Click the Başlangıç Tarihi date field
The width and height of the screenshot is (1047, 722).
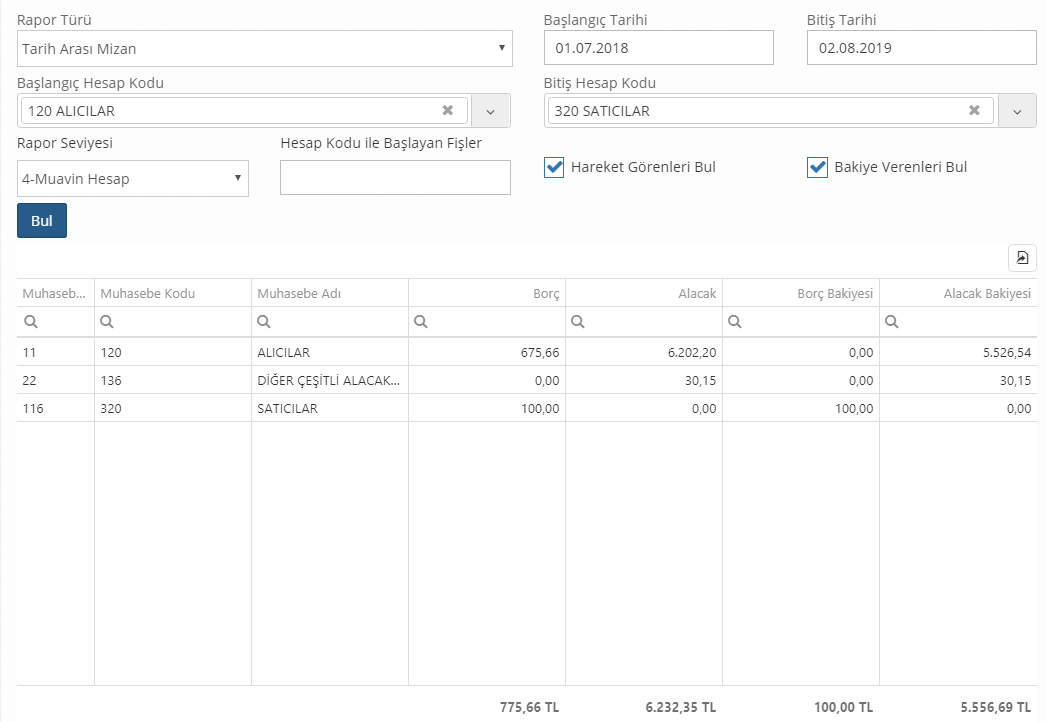pyautogui.click(x=658, y=47)
